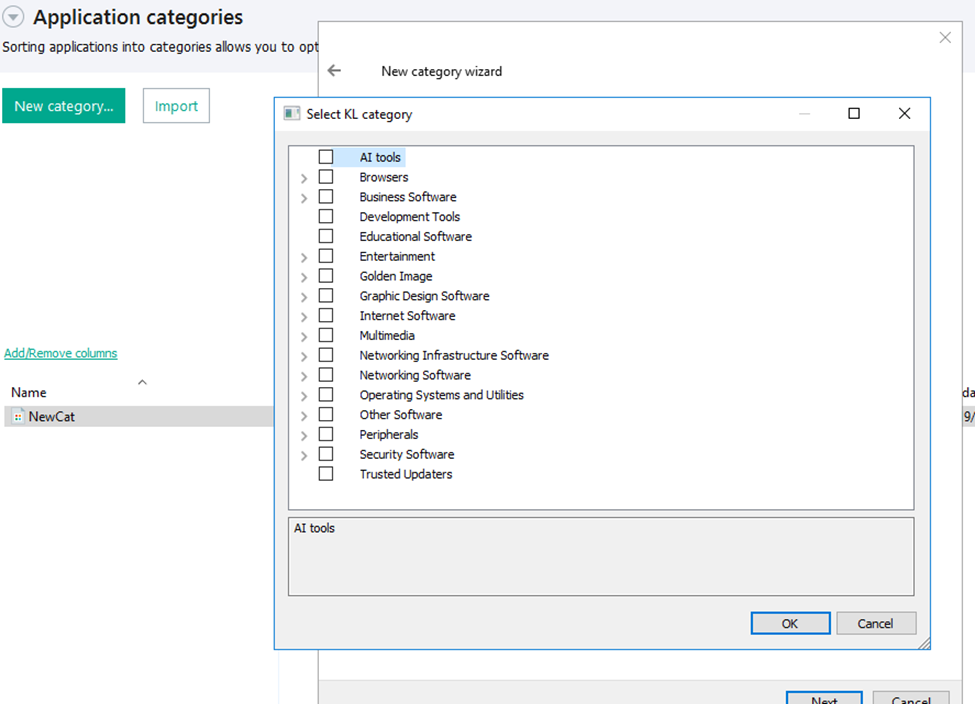Expand Networking Infrastructure Software node
The height and width of the screenshot is (704, 975).
304,357
